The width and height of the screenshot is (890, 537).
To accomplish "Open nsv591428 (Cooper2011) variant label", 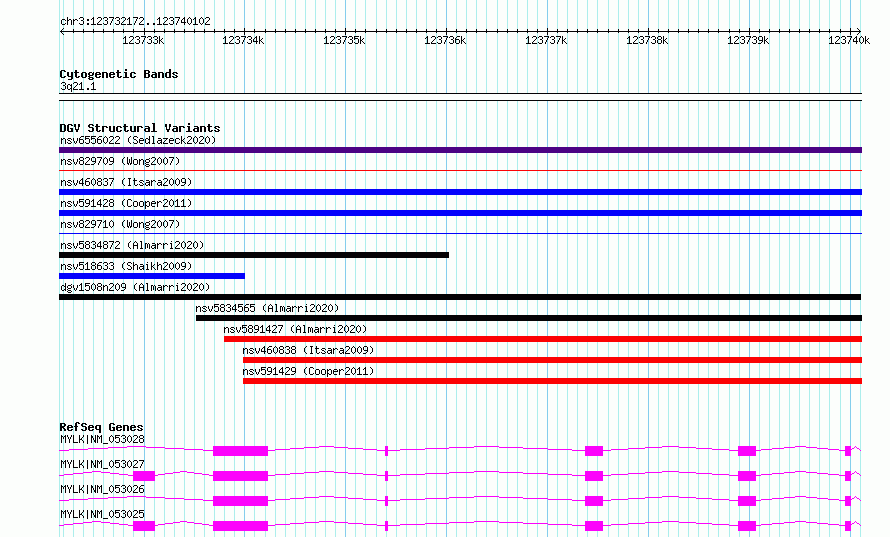I will point(126,203).
